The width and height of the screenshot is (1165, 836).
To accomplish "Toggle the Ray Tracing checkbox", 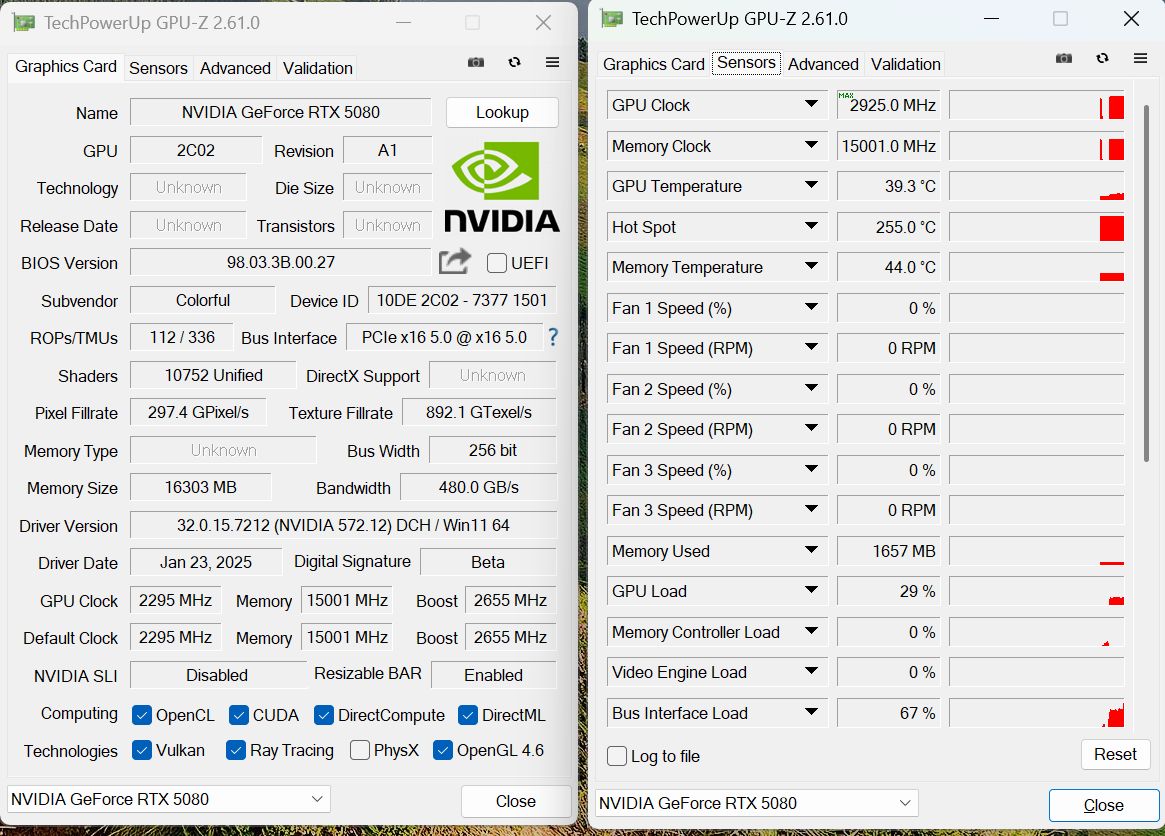I will [x=236, y=751].
